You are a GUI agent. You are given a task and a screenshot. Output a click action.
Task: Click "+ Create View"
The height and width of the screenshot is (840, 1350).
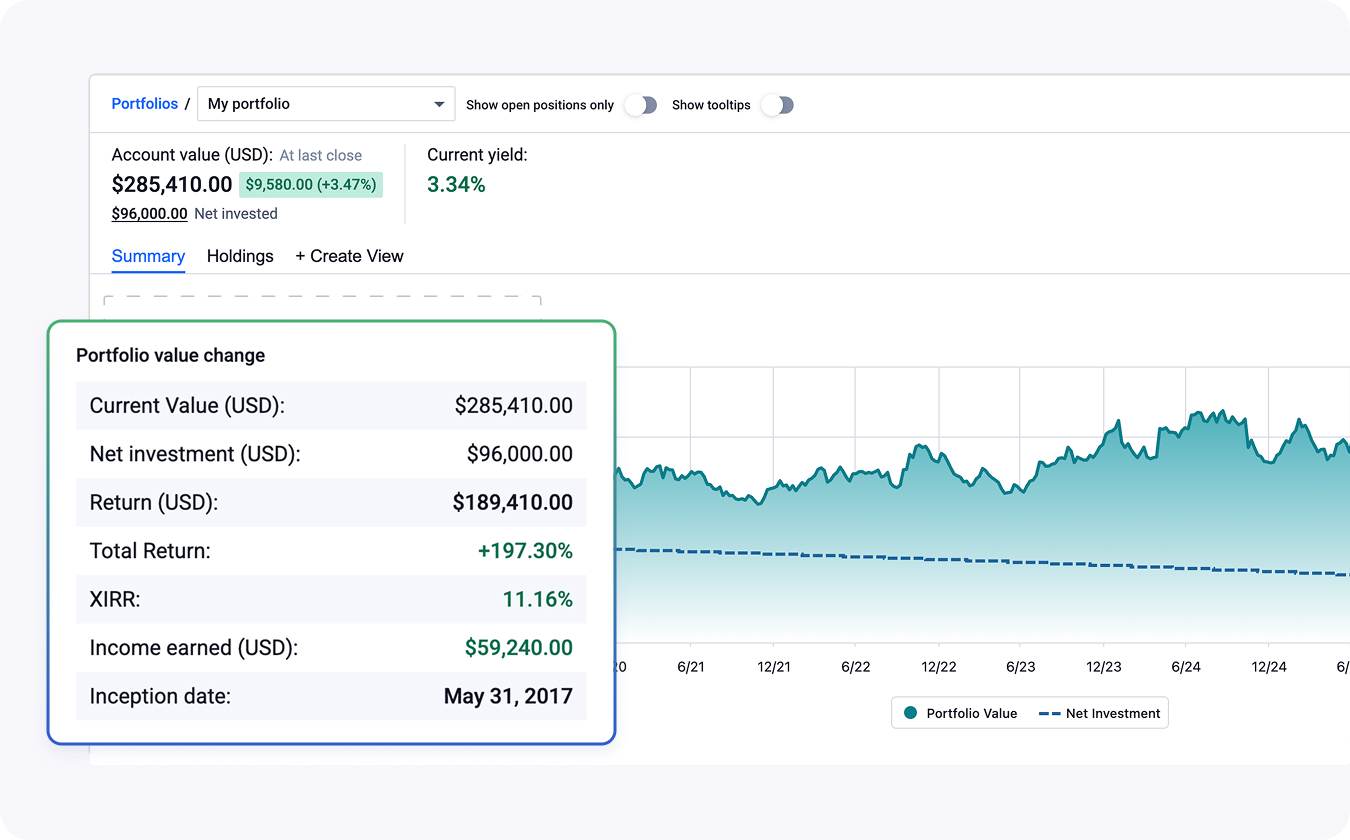coord(349,256)
